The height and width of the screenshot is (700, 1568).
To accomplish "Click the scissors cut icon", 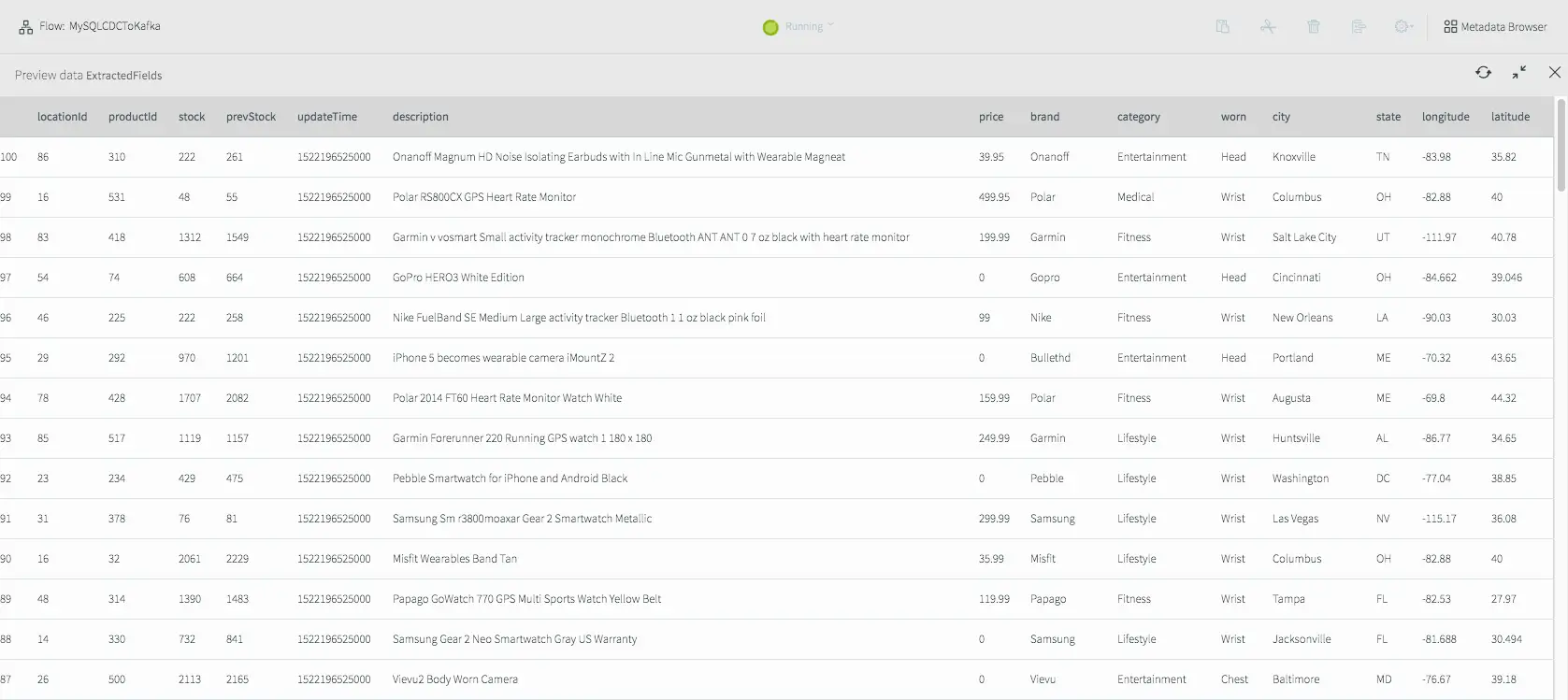I will coord(1268,27).
